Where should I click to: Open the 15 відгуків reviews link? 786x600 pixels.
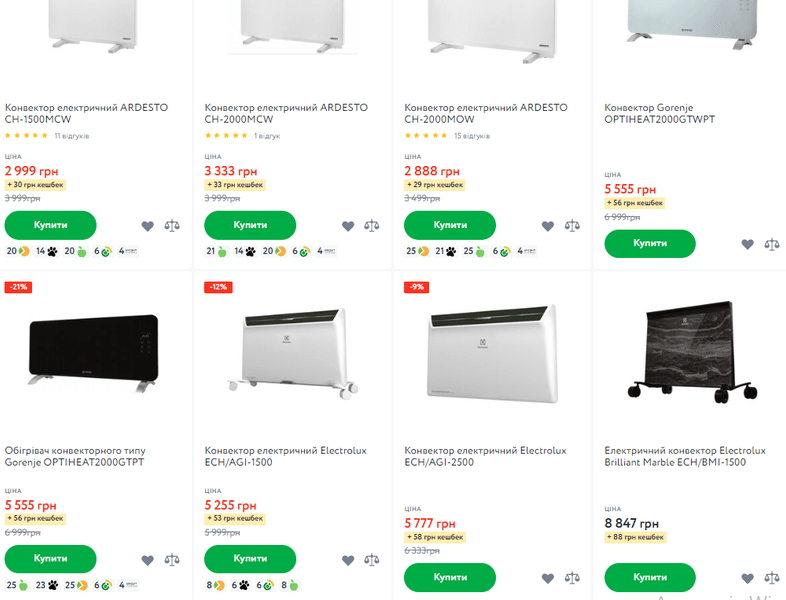pyautogui.click(x=471, y=136)
